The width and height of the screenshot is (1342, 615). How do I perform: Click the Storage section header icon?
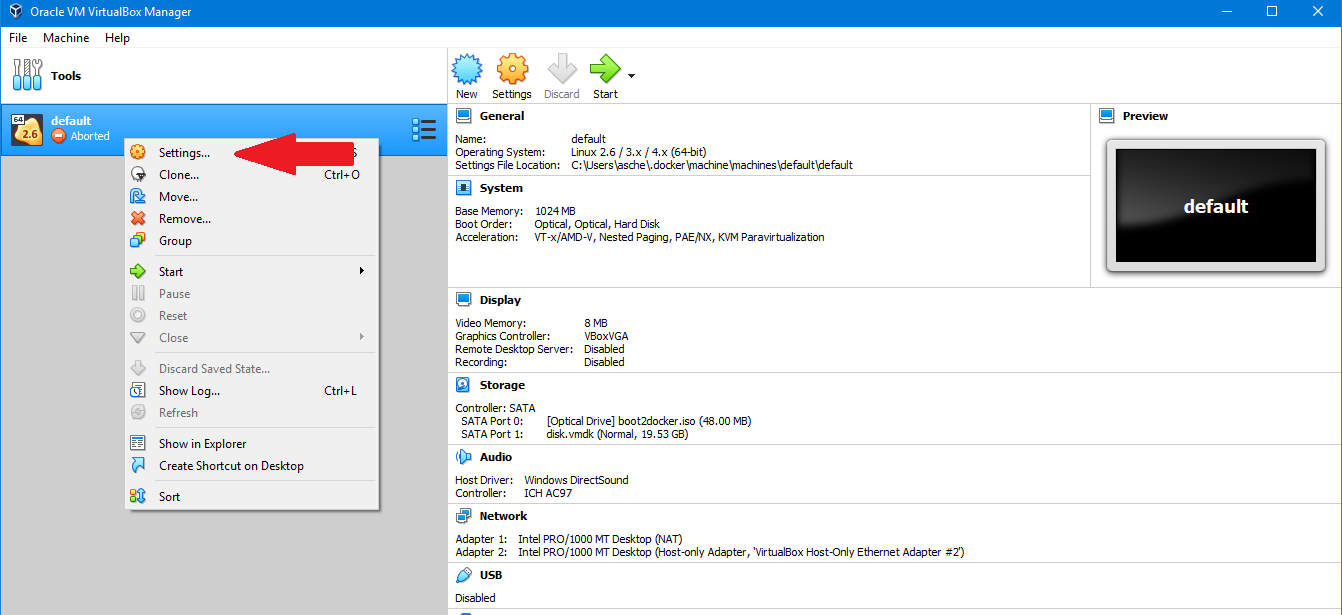pos(464,385)
